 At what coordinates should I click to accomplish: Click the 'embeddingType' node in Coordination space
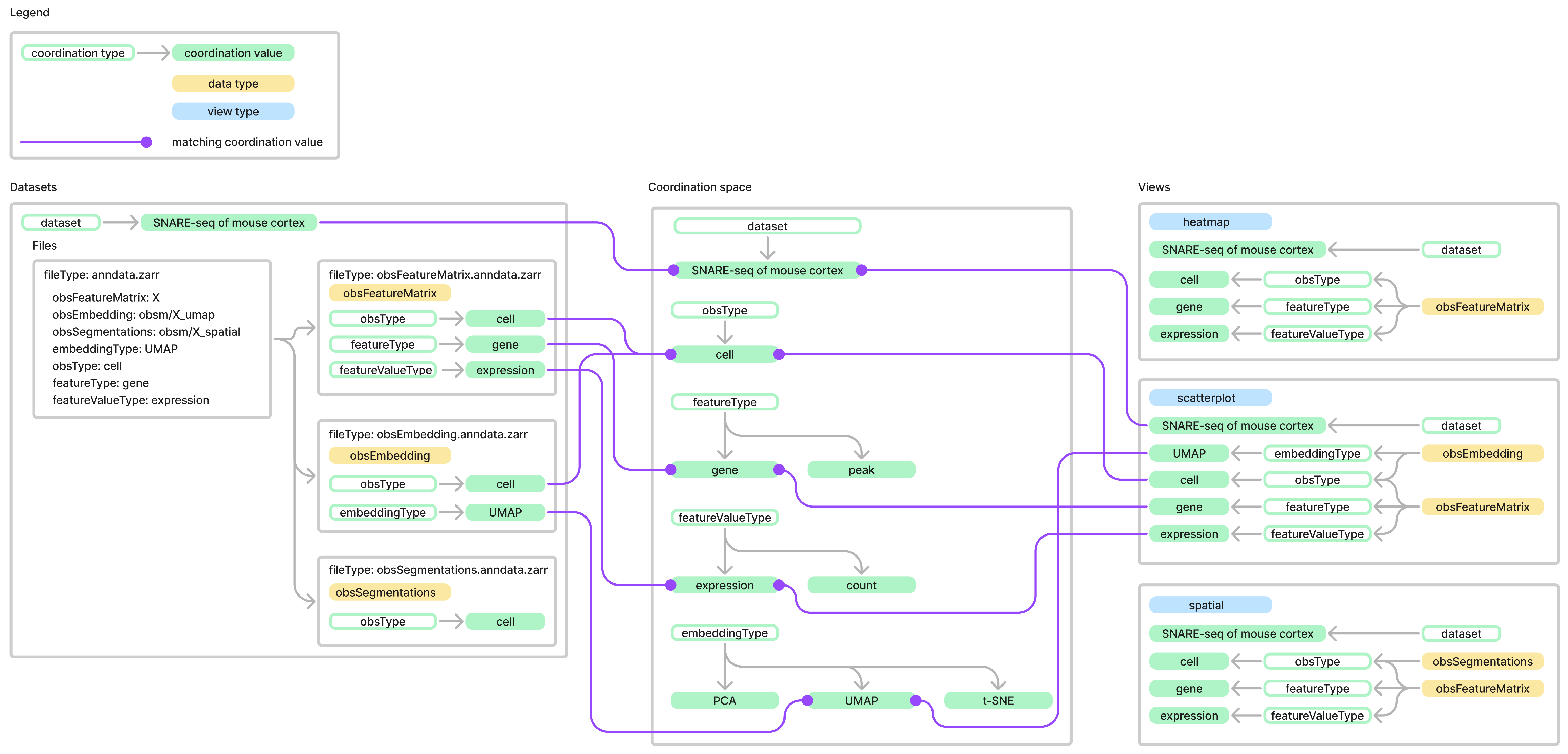coord(724,633)
